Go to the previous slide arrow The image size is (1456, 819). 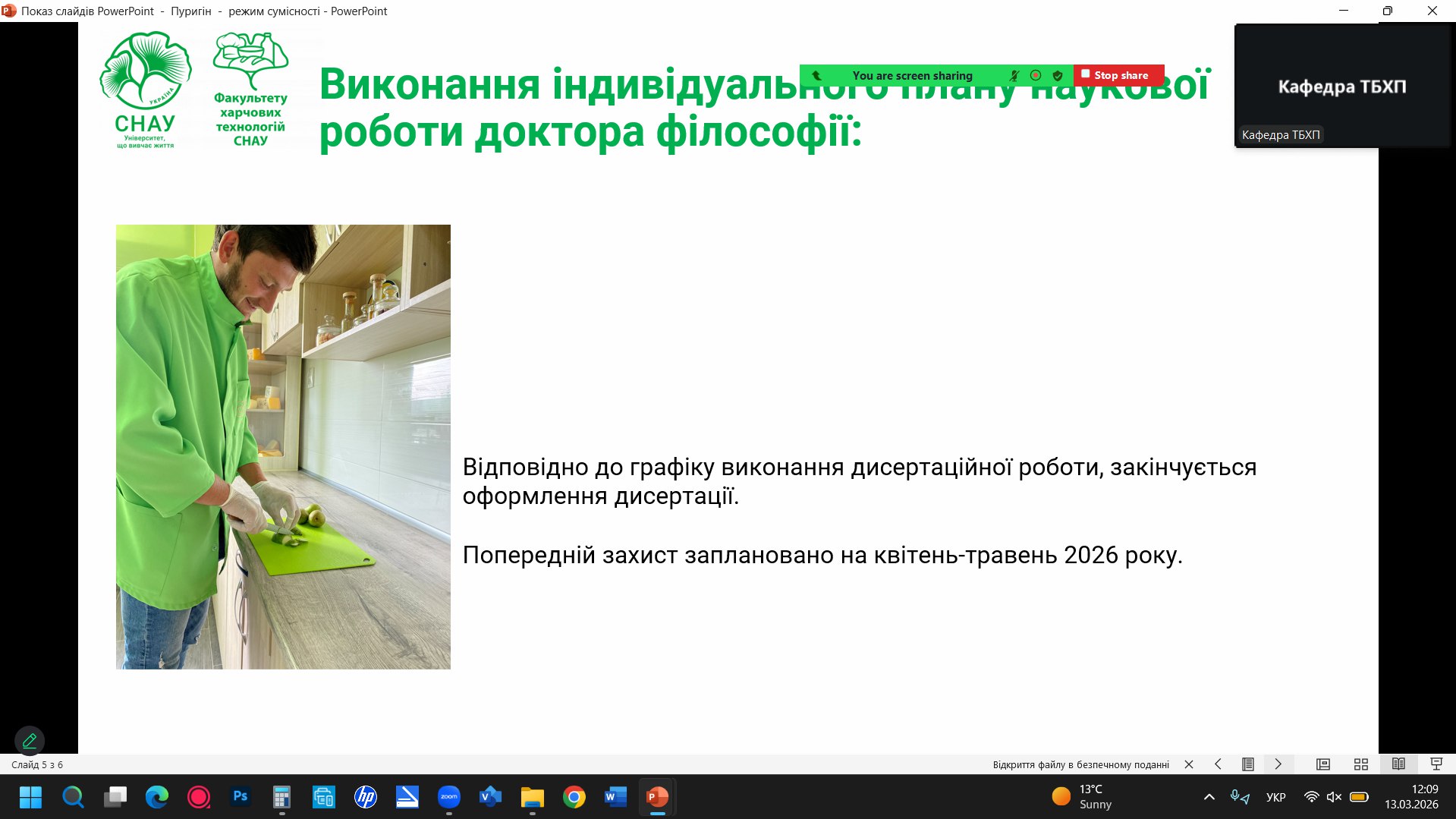coord(1218,764)
